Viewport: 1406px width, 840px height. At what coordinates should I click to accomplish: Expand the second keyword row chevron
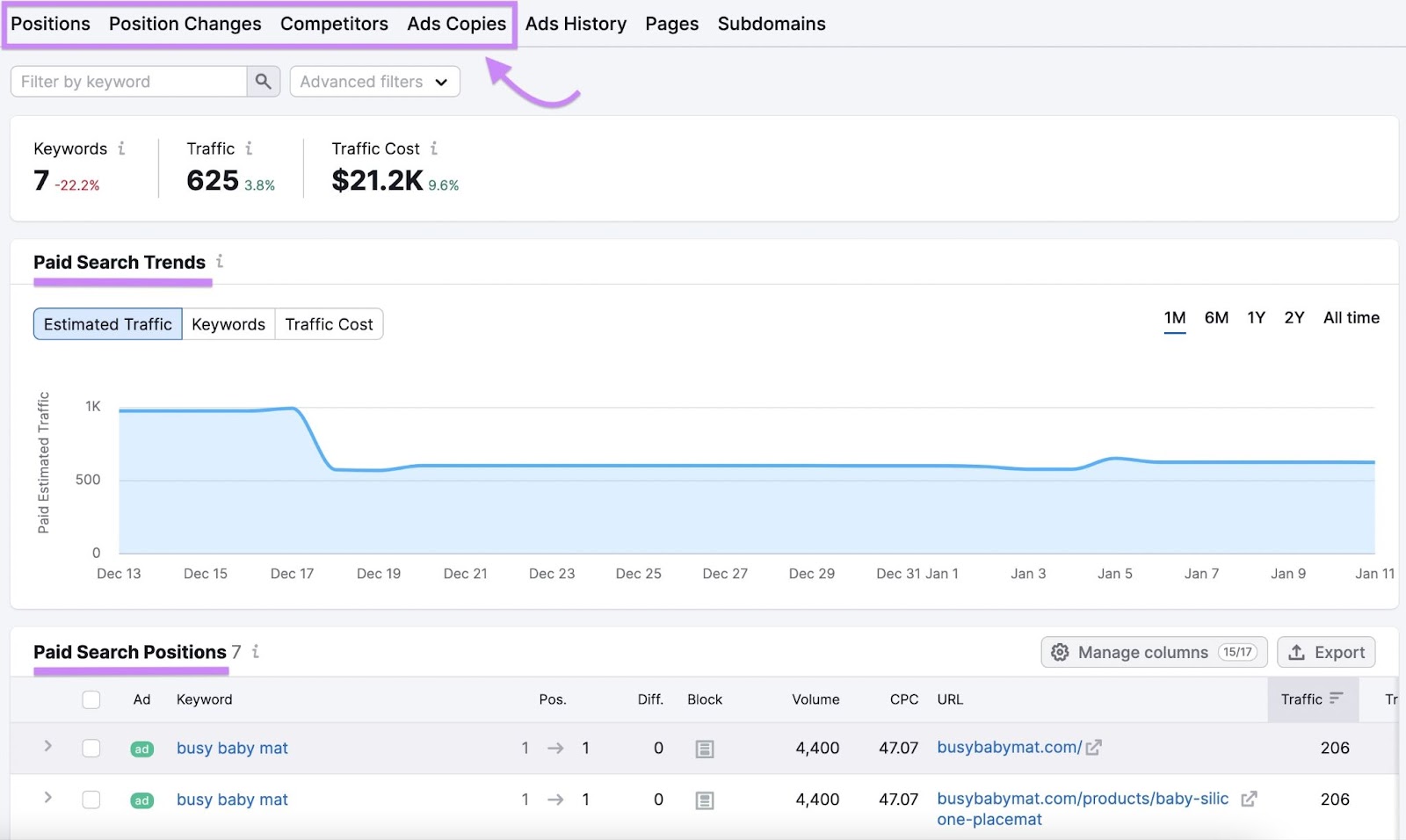[47, 799]
